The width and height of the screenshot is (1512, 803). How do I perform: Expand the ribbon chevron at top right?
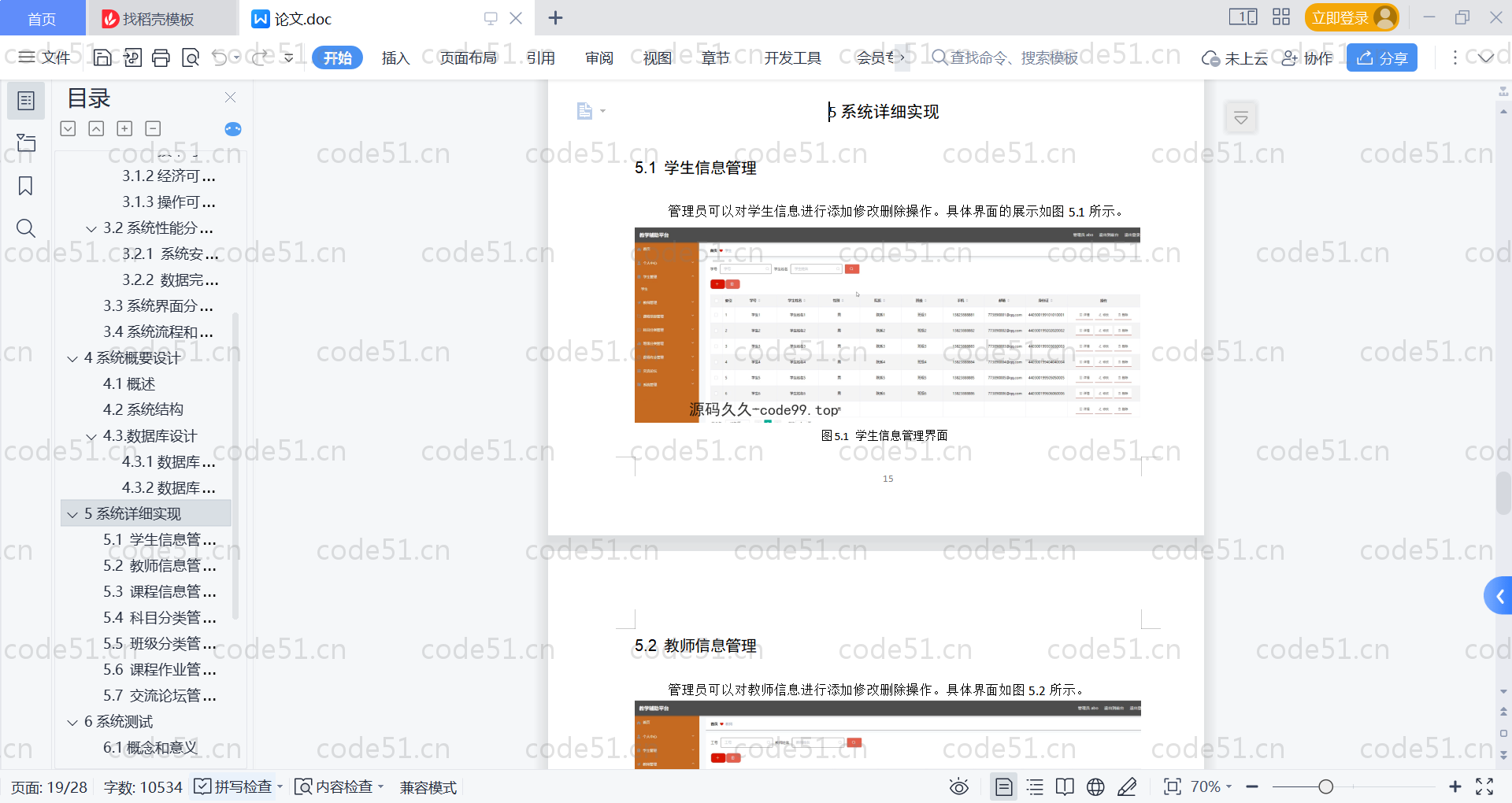tap(1486, 57)
